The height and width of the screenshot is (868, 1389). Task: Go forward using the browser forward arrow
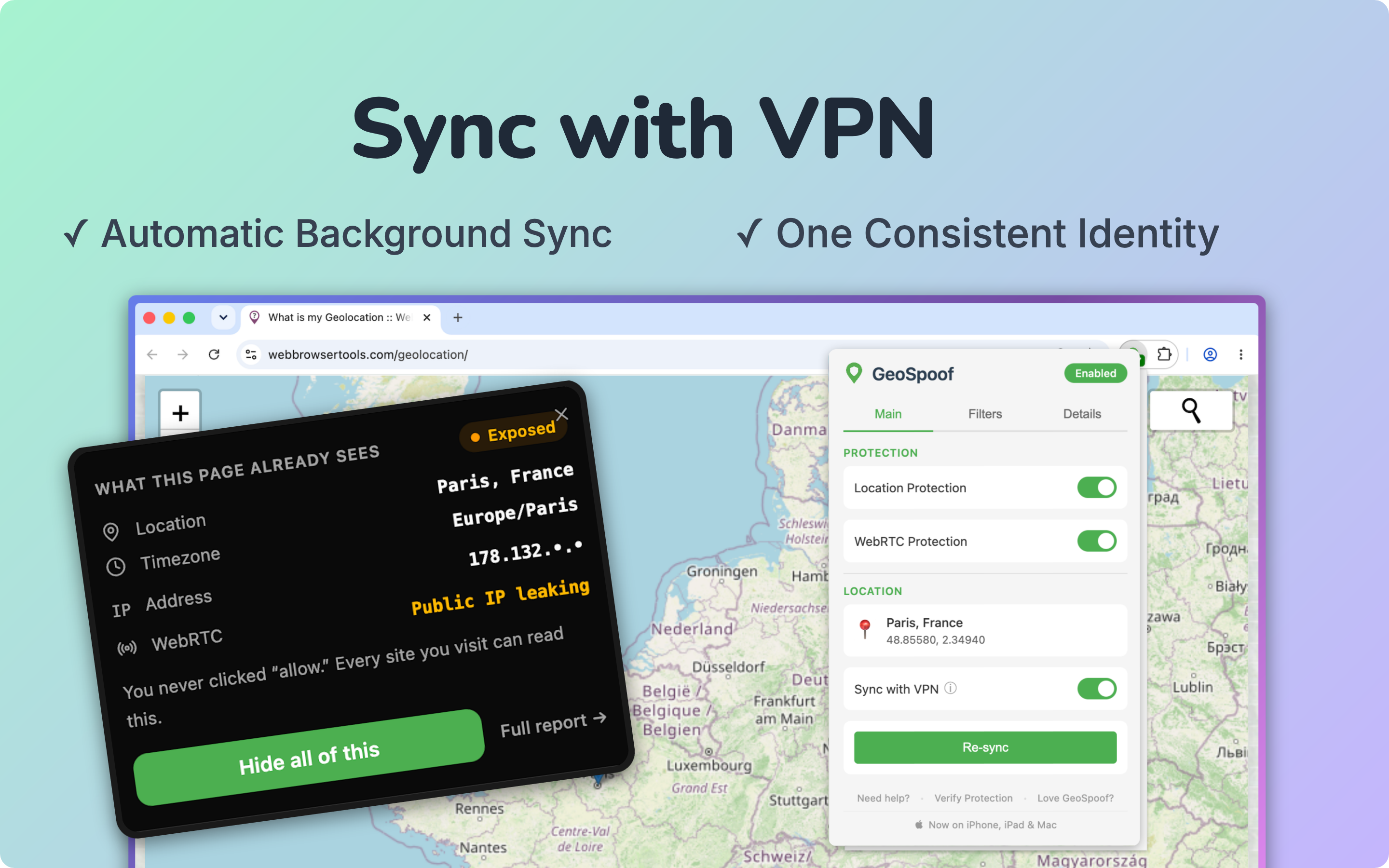pos(183,355)
